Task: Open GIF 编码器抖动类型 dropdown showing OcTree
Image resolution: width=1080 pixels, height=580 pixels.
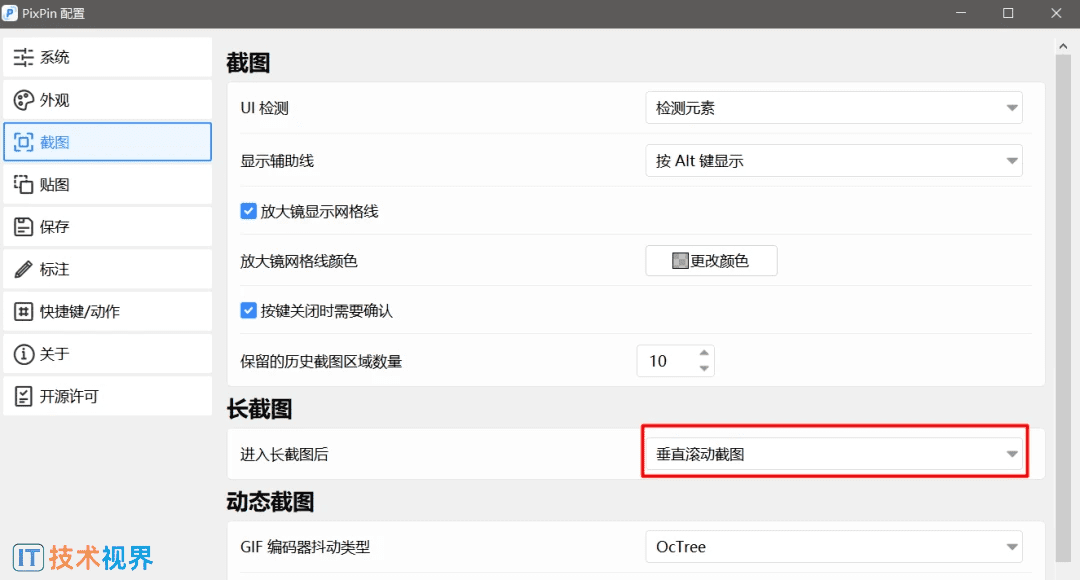Action: pos(833,546)
